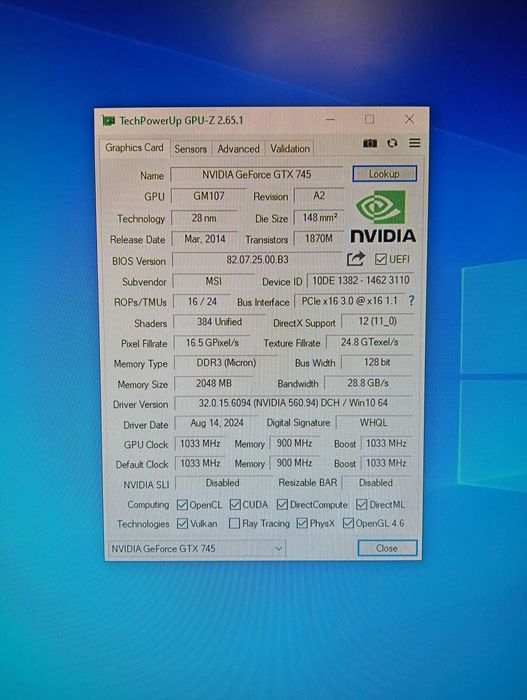Click the Memory Size field 2048 MB
This screenshot has height=700, width=527.
(213, 383)
